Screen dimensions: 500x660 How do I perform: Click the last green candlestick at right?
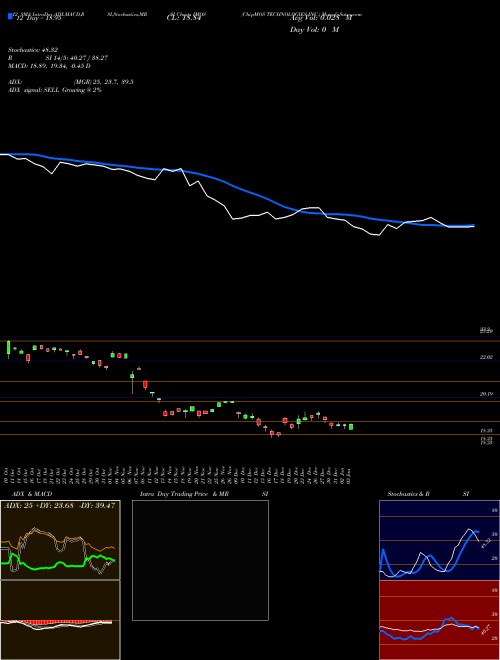[x=351, y=427]
